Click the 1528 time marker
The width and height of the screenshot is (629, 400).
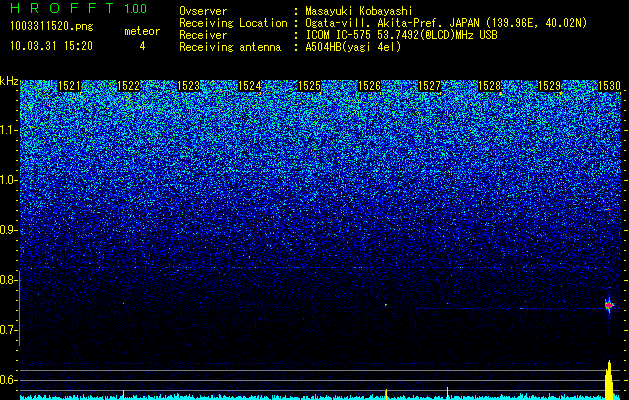click(490, 86)
